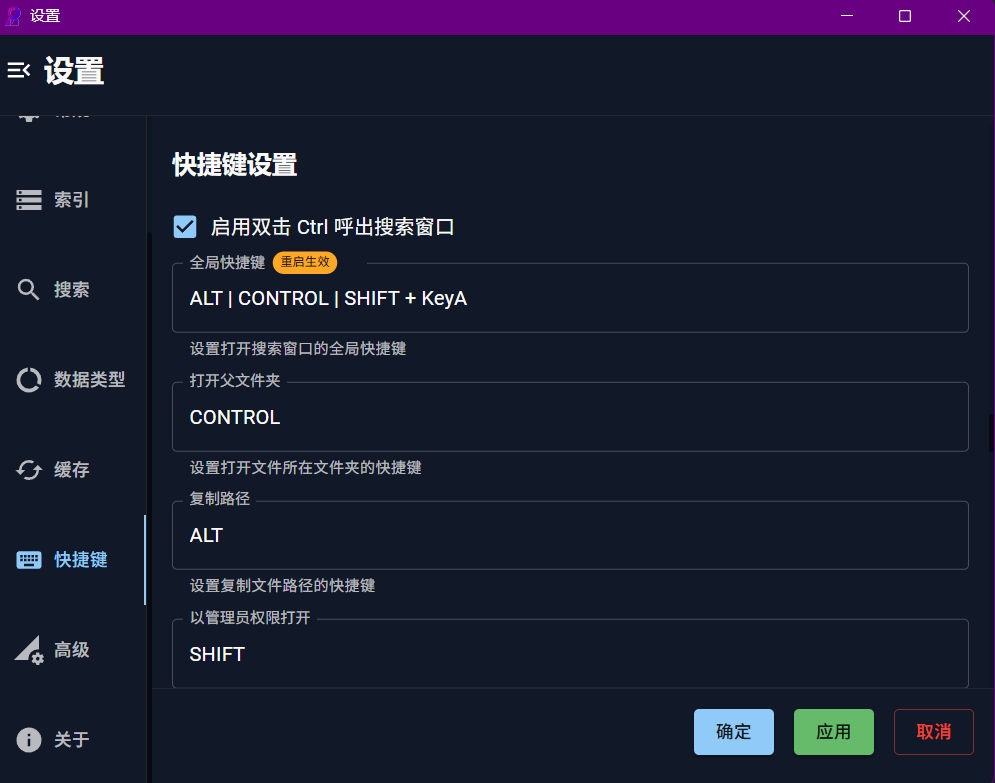
Task: Select the 复制路径 shortcut field
Action: pyautogui.click(x=570, y=536)
